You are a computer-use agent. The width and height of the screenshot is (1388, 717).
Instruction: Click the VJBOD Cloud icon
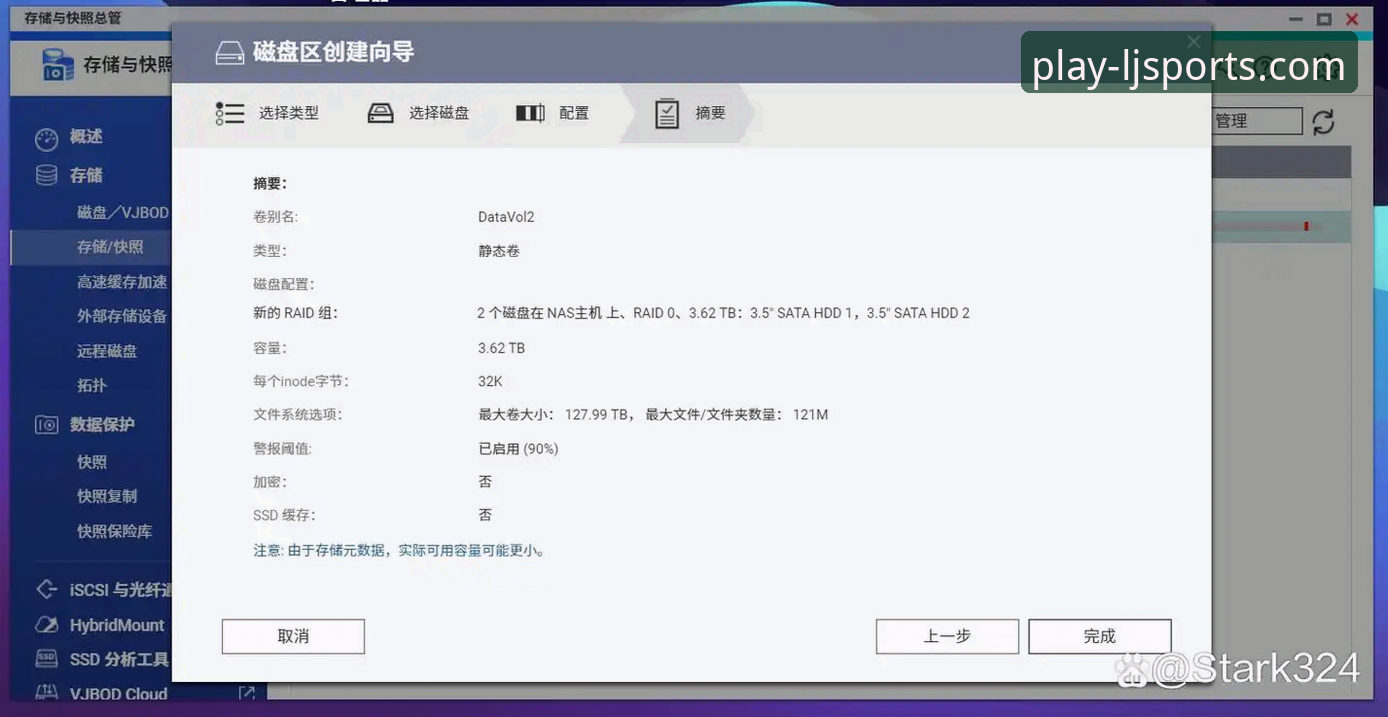coord(47,692)
